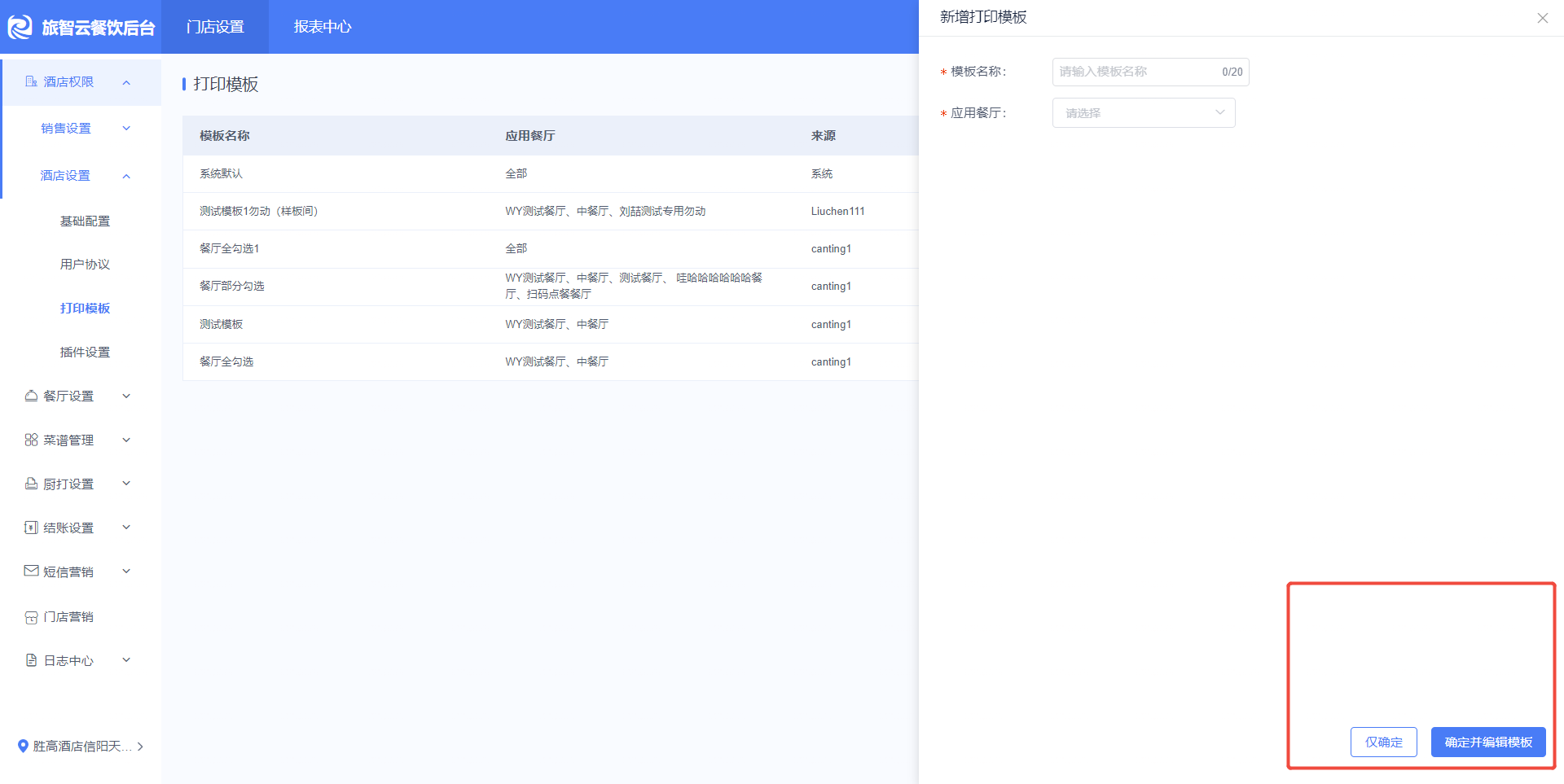Click the location pin icon for 胜高酒店
Screen dimensions: 1564x784
(23, 746)
